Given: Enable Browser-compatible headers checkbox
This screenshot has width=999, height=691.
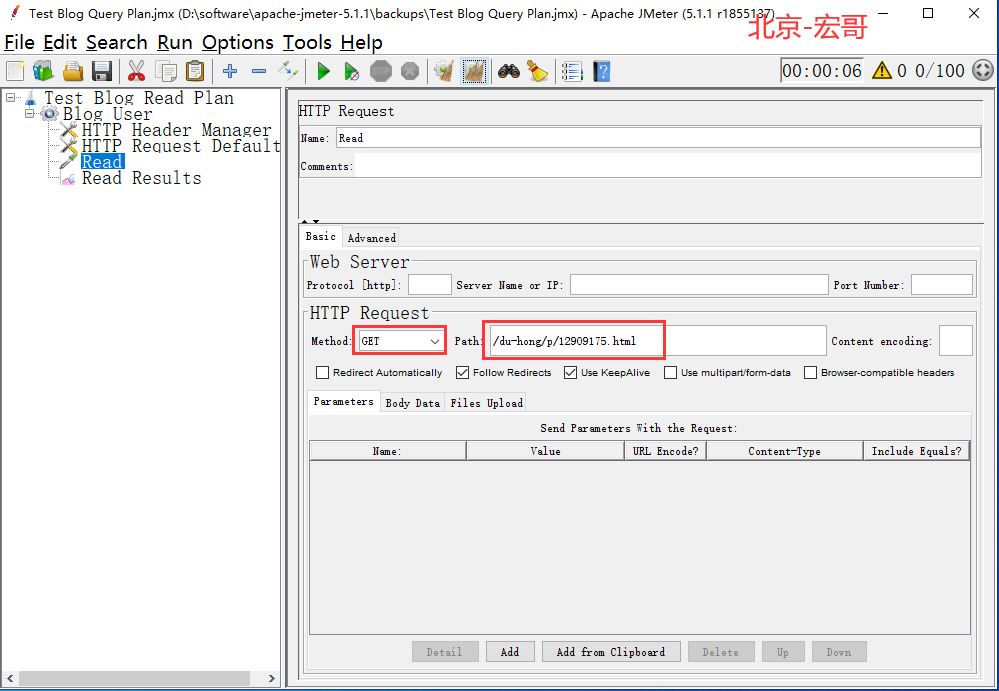Looking at the screenshot, I should (x=810, y=373).
